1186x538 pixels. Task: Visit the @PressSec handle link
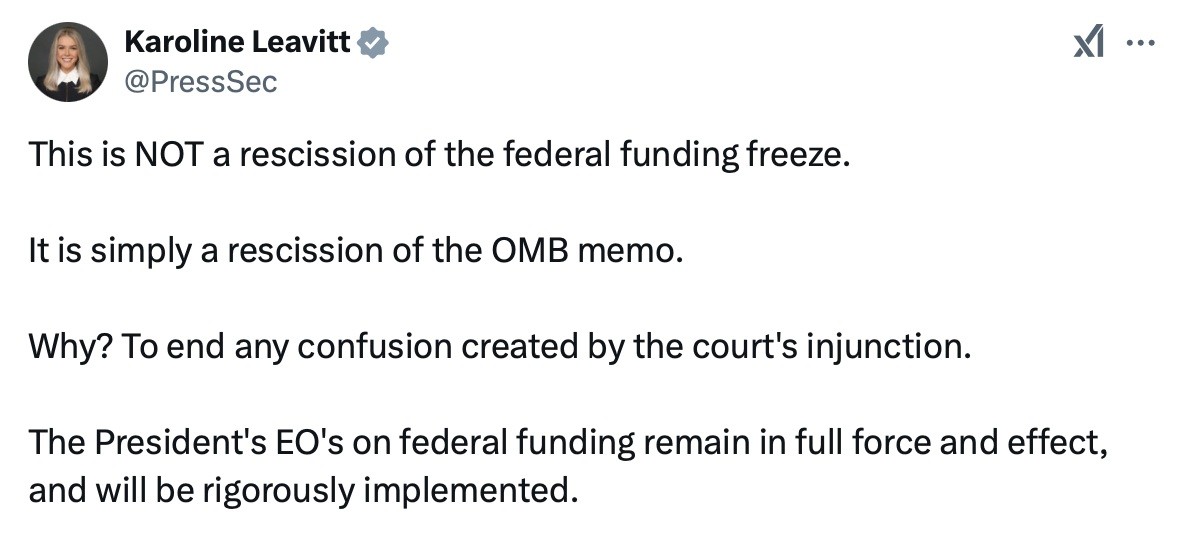pos(200,82)
